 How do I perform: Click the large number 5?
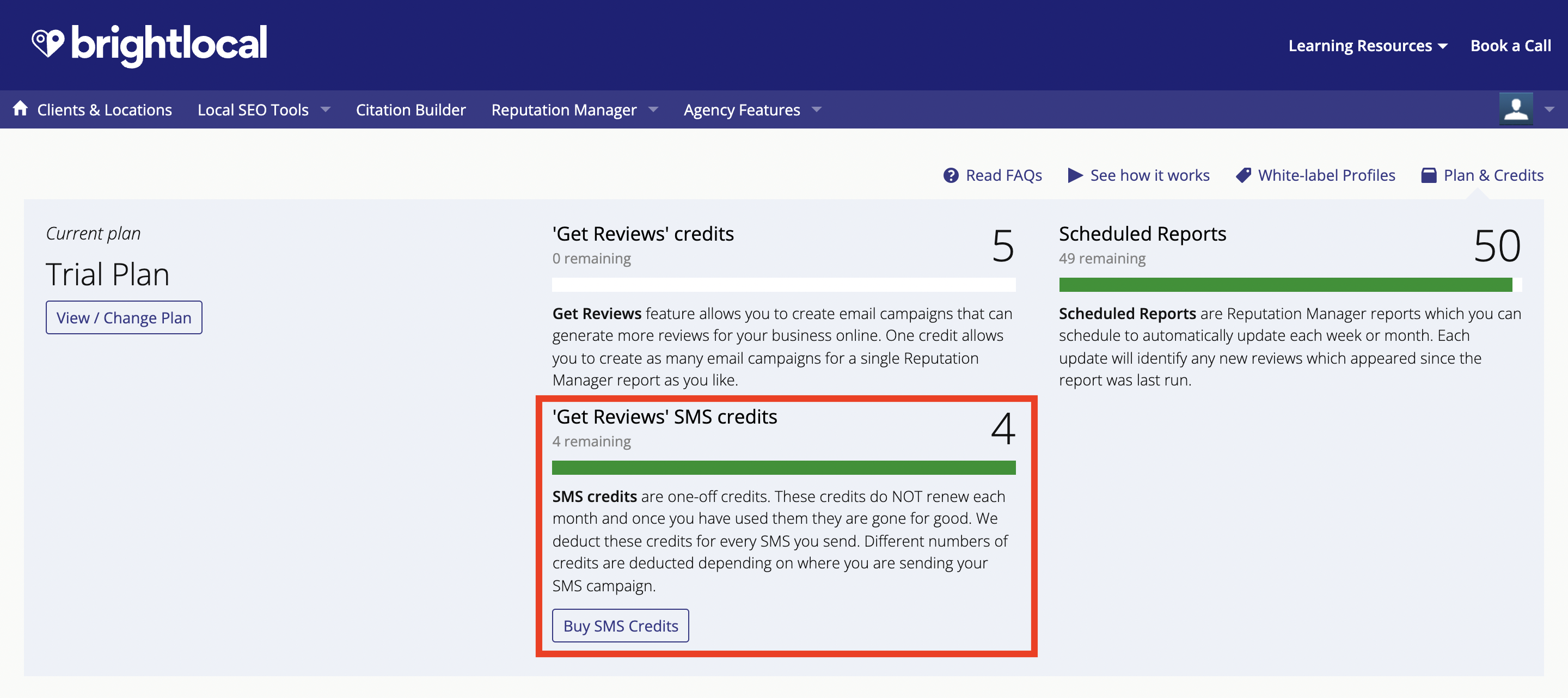coord(1003,247)
